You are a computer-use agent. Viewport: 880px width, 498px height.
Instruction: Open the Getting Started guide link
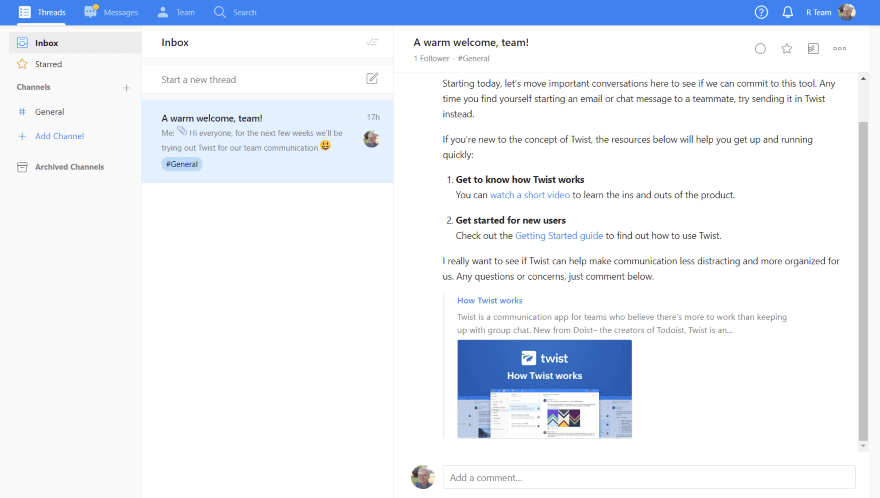click(x=559, y=236)
